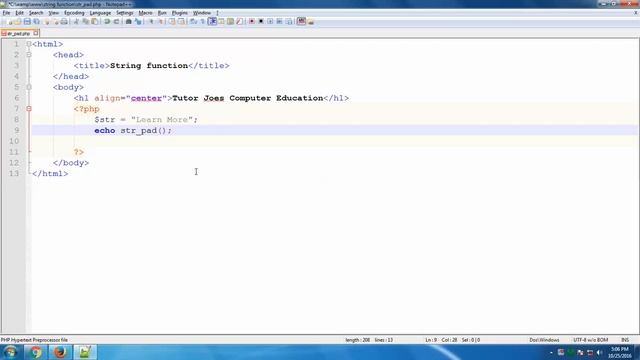
Task: Collapse the body fold marker on line 5
Action: click(29, 87)
